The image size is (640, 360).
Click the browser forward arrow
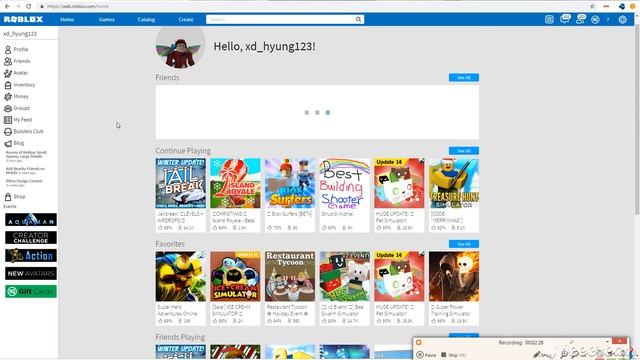[18, 6]
